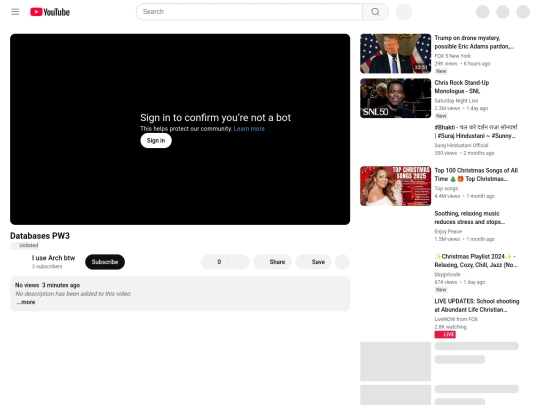Viewport: 540px width, 405px height.
Task: Click the red LIVE badge
Action: (x=445, y=334)
